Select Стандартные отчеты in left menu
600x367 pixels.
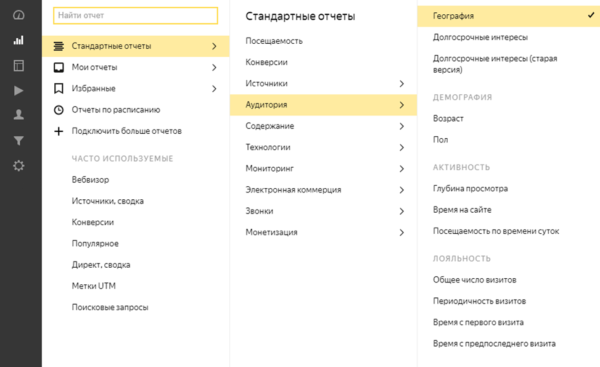coord(135,46)
